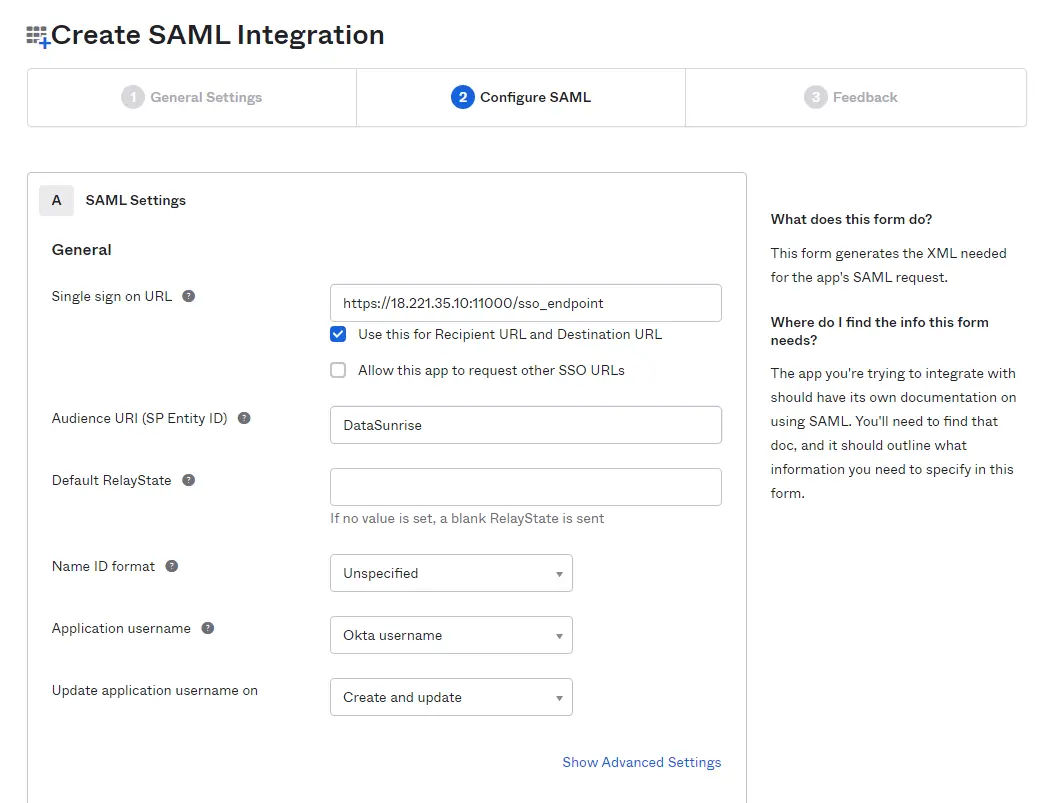Enable Allow this app to request other SSO URLs

point(338,370)
